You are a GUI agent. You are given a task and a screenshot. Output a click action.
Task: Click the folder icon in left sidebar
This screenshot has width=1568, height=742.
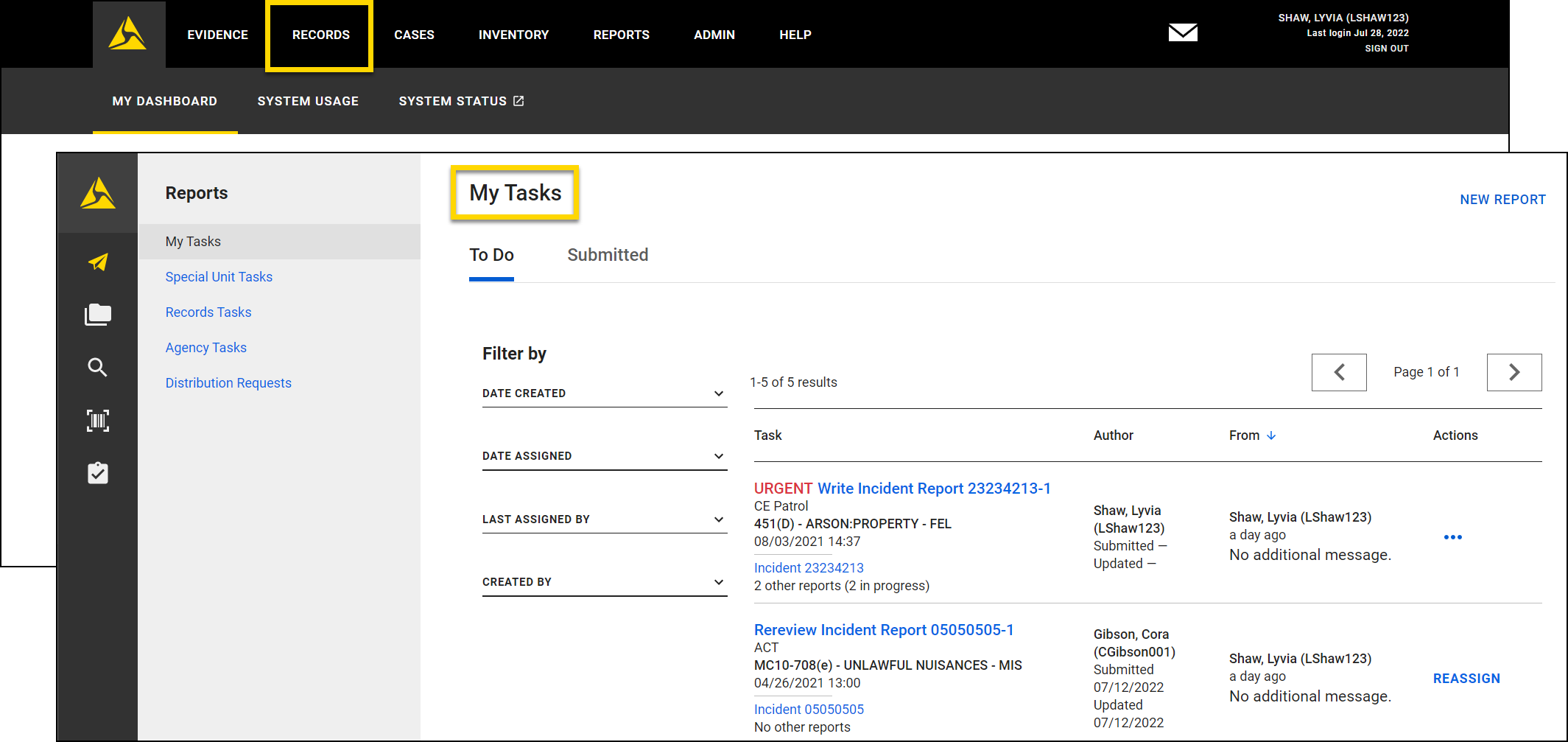(98, 315)
